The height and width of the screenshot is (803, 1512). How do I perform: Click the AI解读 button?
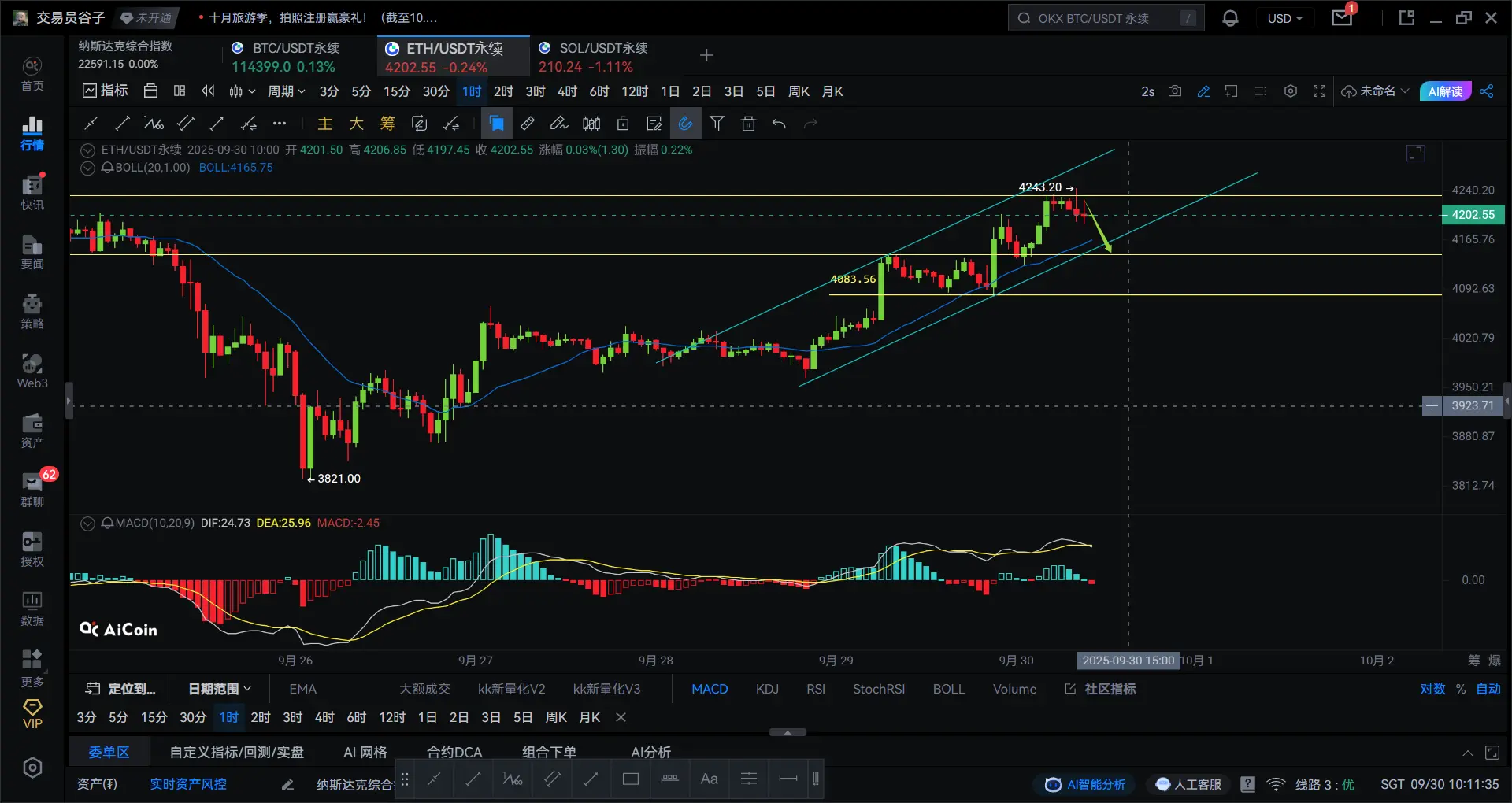[1445, 91]
